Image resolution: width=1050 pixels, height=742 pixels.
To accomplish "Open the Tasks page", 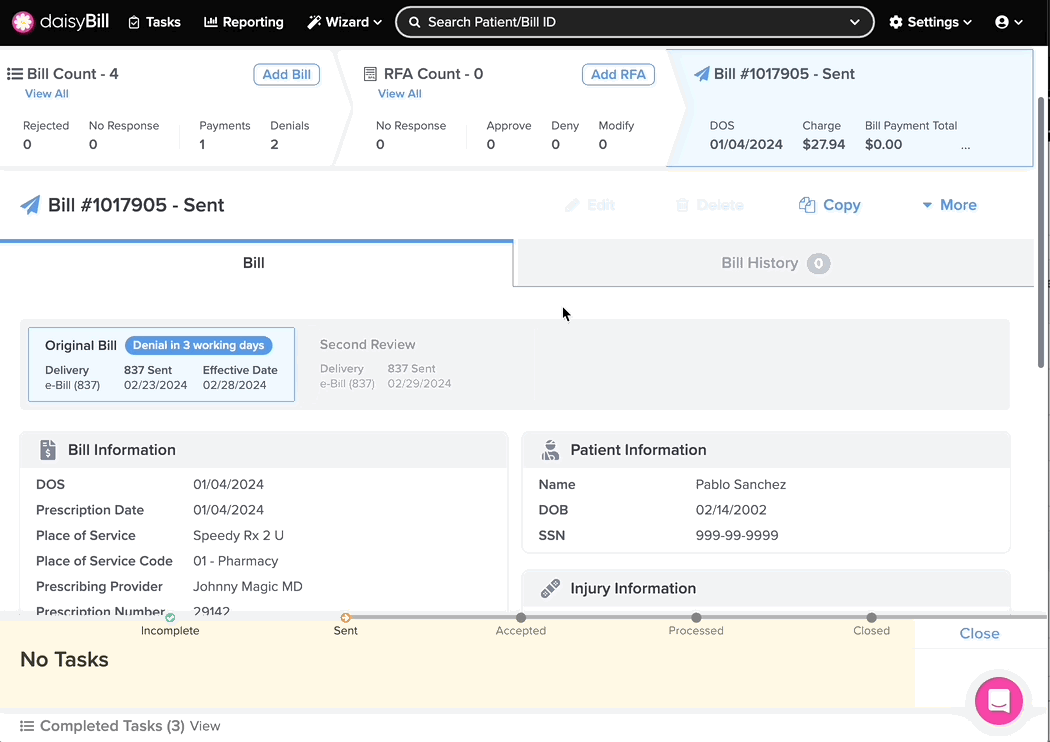I will click(154, 22).
